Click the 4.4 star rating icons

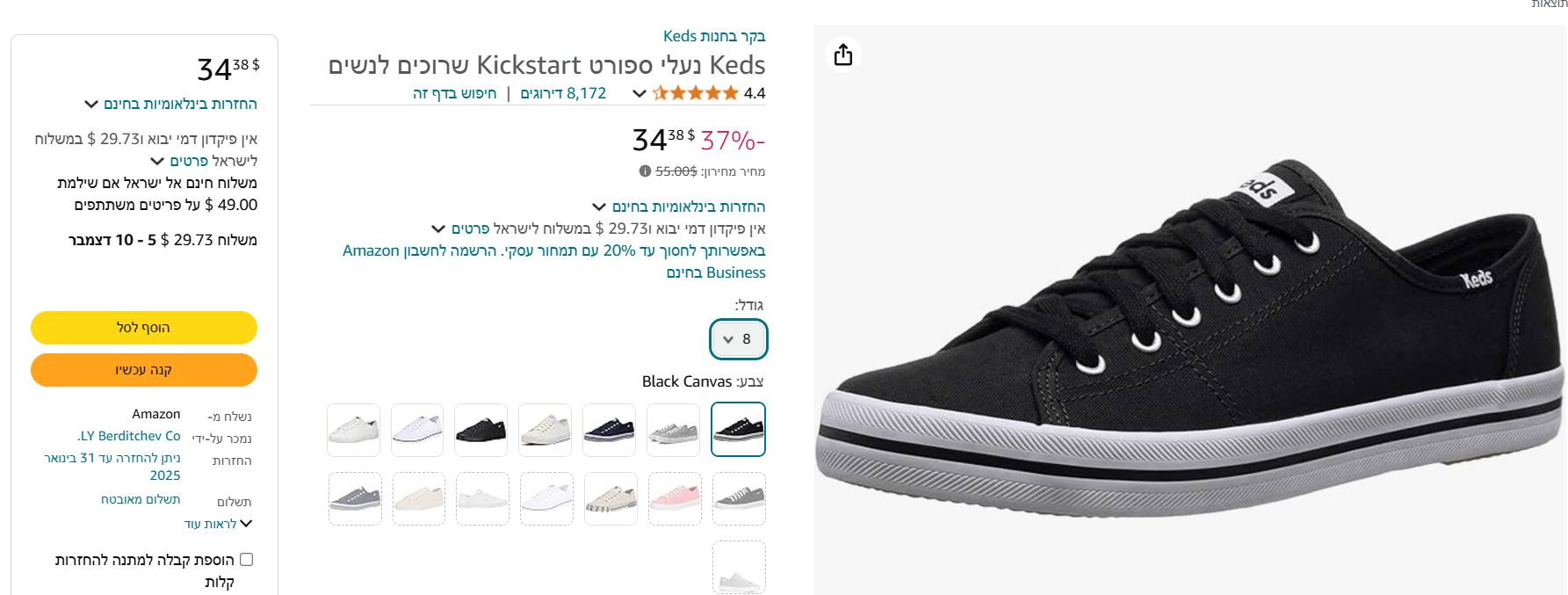[695, 93]
